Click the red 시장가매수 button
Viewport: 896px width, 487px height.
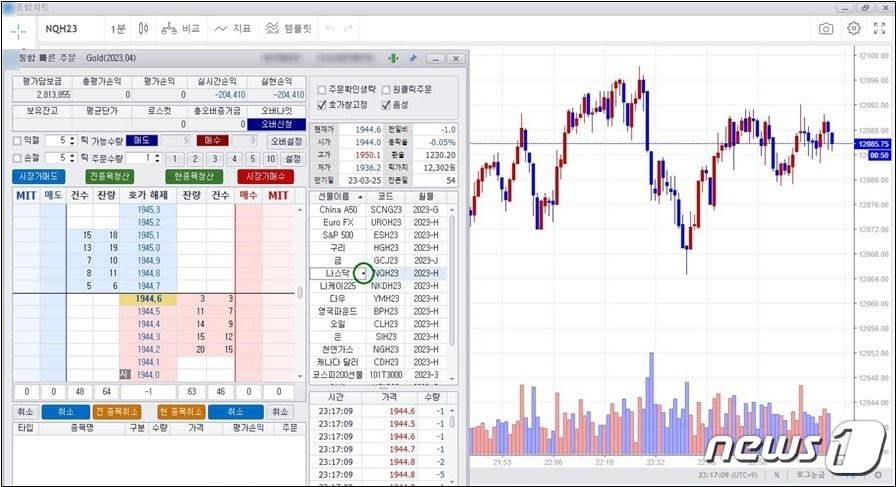click(x=266, y=176)
